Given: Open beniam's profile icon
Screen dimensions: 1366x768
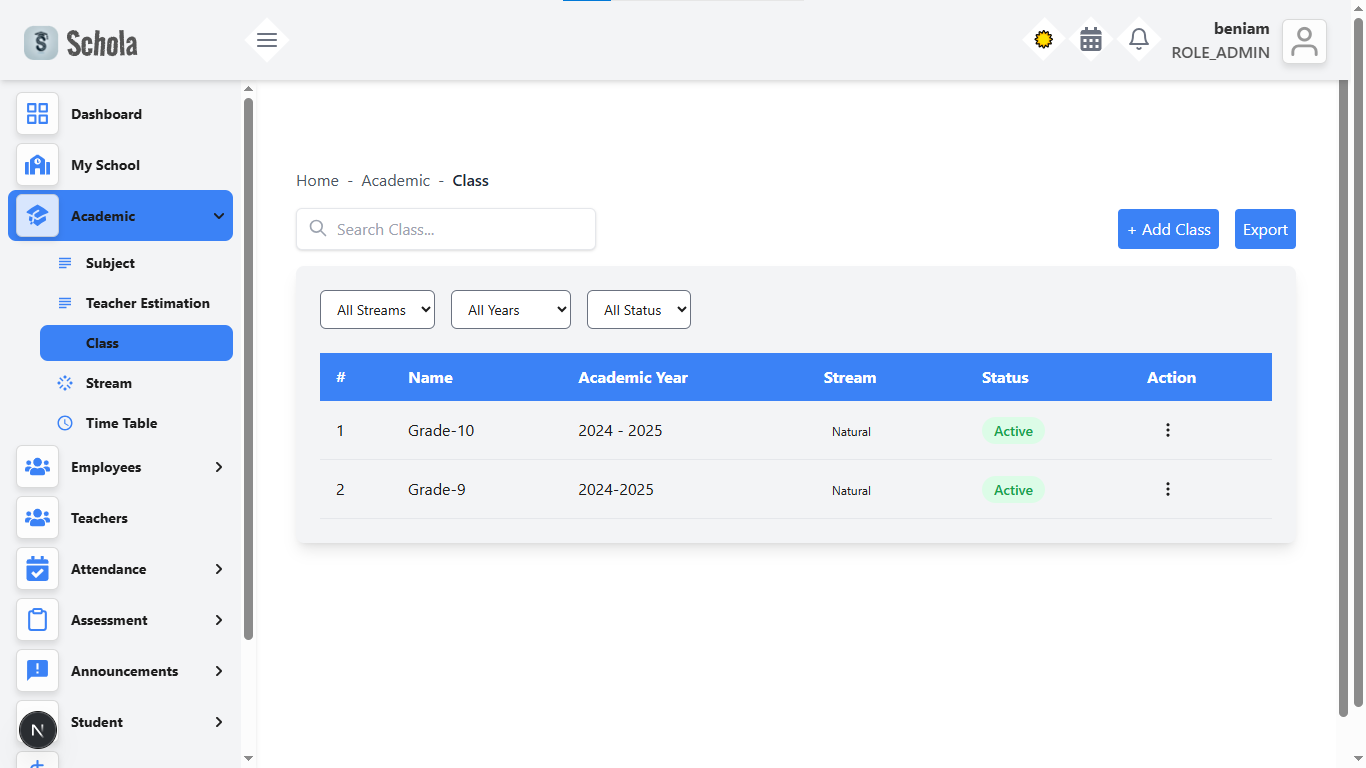Looking at the screenshot, I should (x=1304, y=40).
